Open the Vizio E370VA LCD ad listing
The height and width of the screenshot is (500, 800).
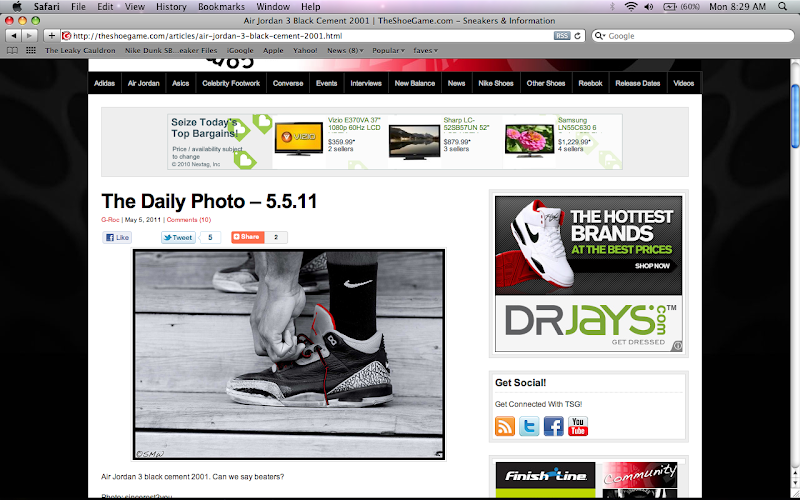click(354, 124)
